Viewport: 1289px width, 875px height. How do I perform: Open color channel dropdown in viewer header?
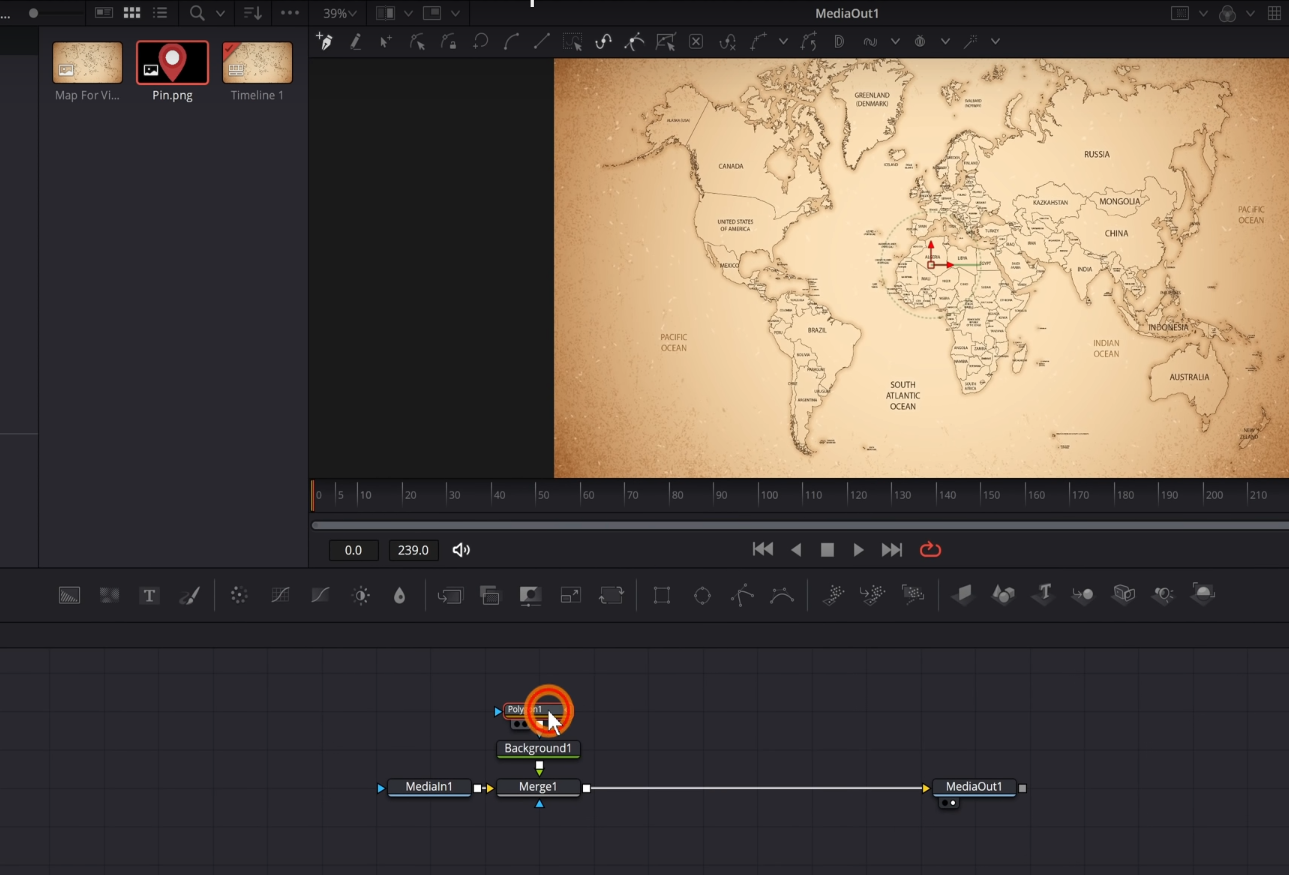(x=1251, y=13)
